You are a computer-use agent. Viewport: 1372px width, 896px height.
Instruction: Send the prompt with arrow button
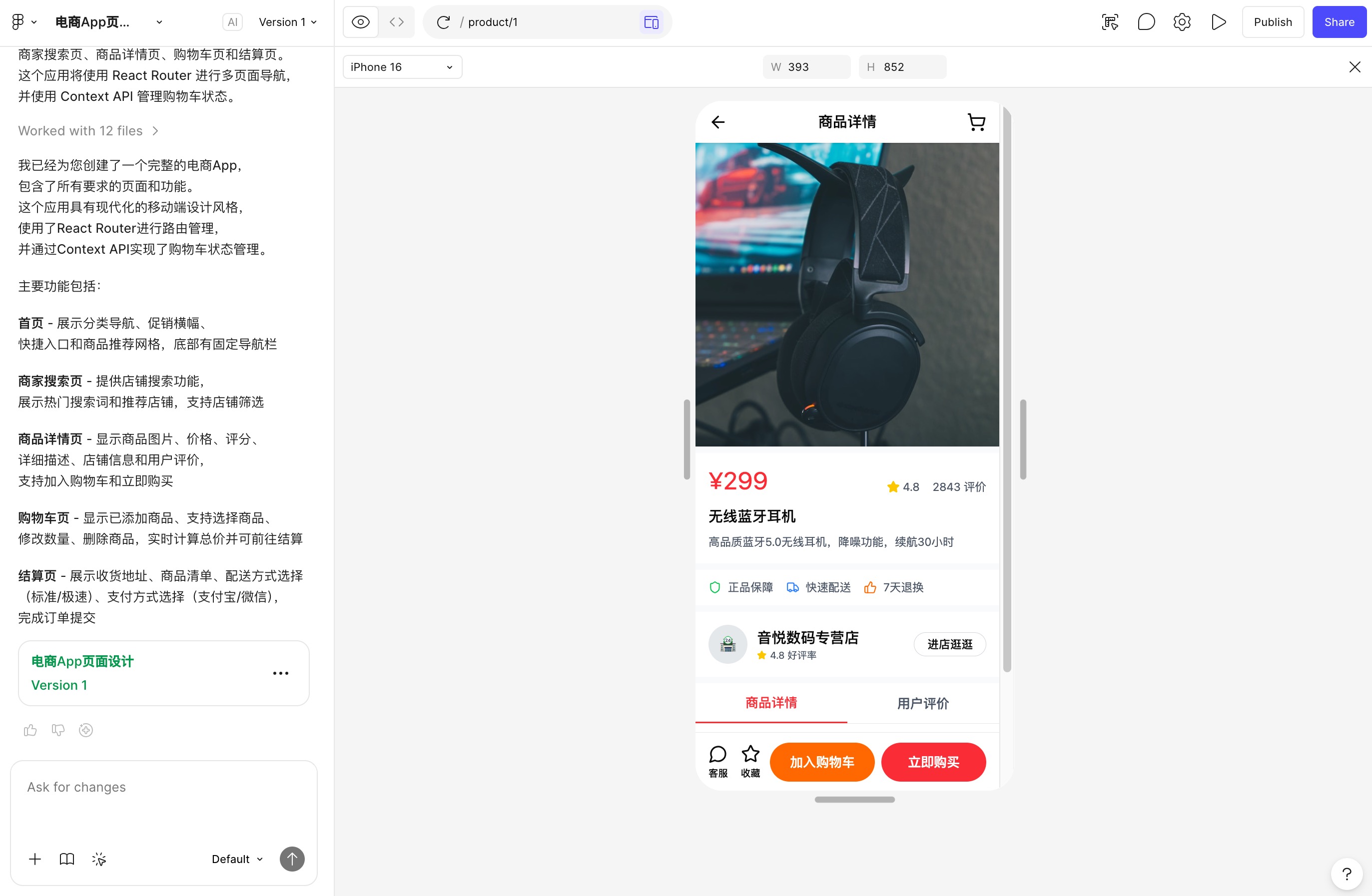pos(292,859)
